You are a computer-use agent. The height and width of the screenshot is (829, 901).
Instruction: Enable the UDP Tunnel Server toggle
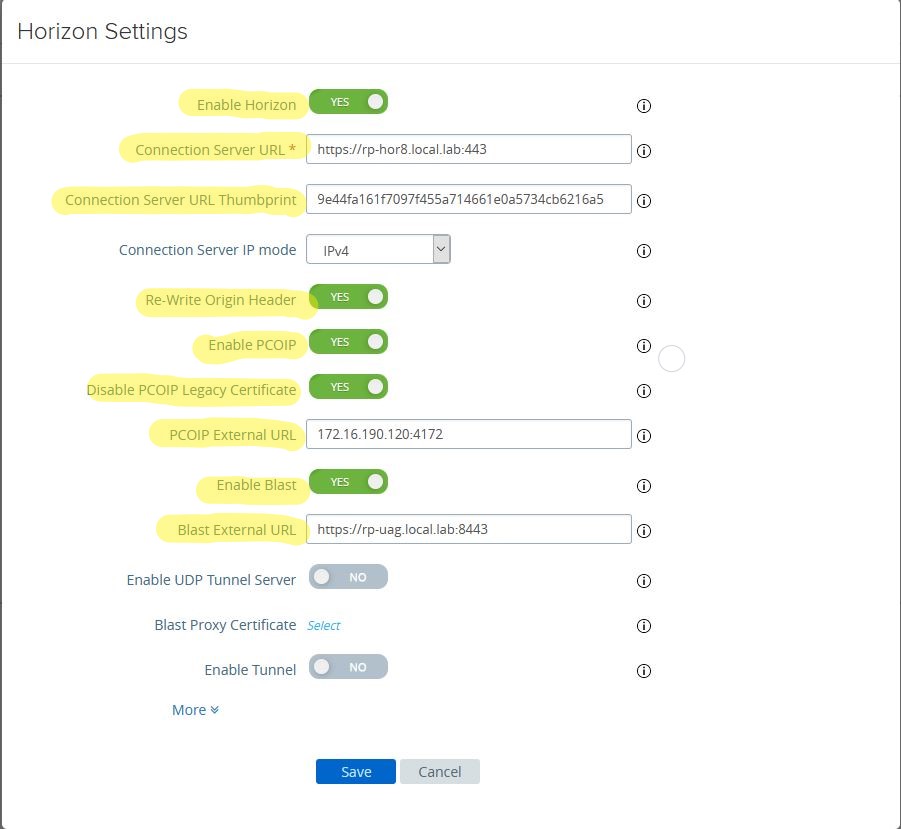(x=348, y=577)
